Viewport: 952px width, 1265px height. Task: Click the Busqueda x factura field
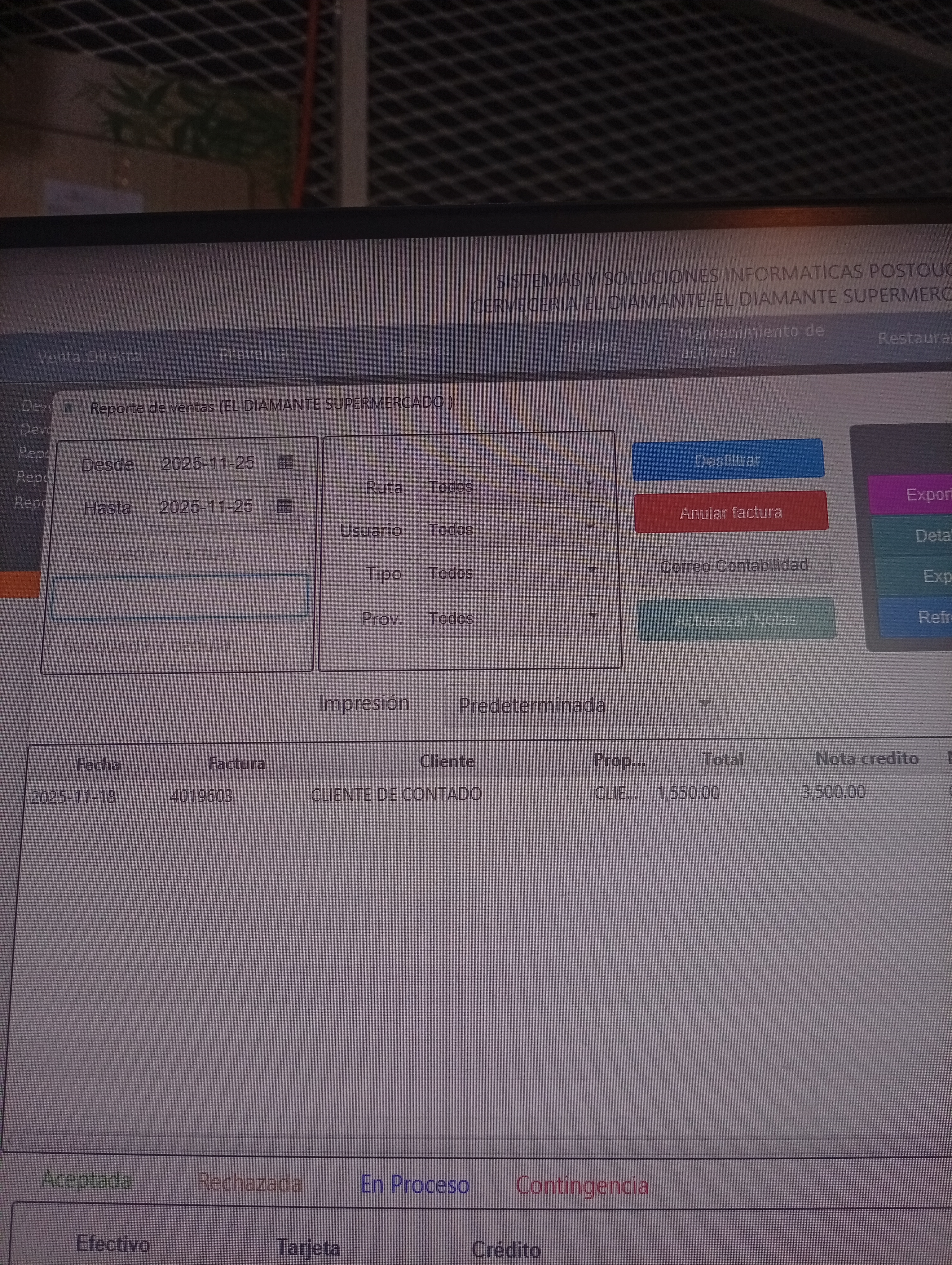tap(183, 553)
